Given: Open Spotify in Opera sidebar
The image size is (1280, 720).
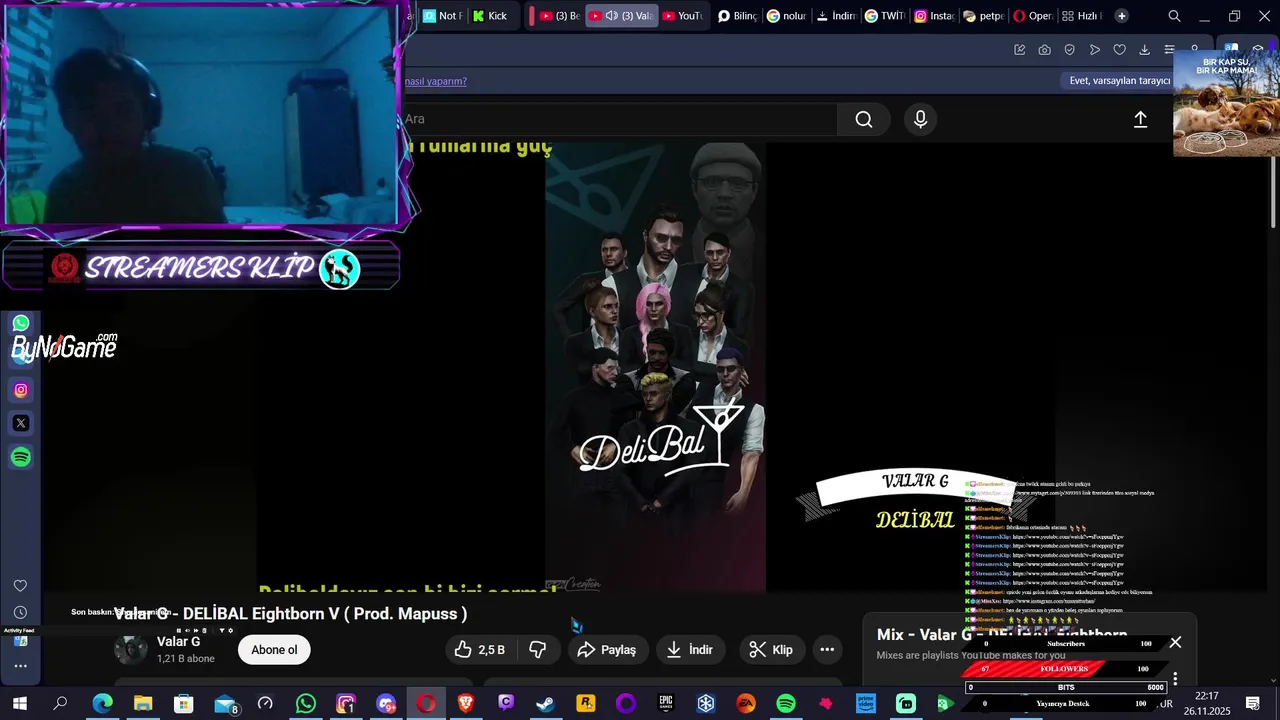Looking at the screenshot, I should 21,457.
